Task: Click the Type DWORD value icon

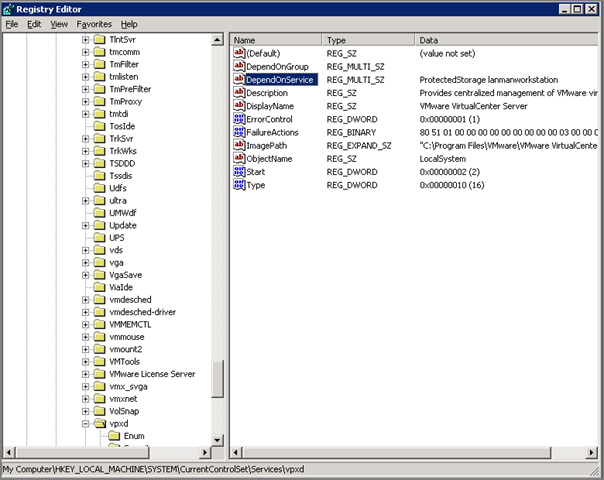Action: 239,185
